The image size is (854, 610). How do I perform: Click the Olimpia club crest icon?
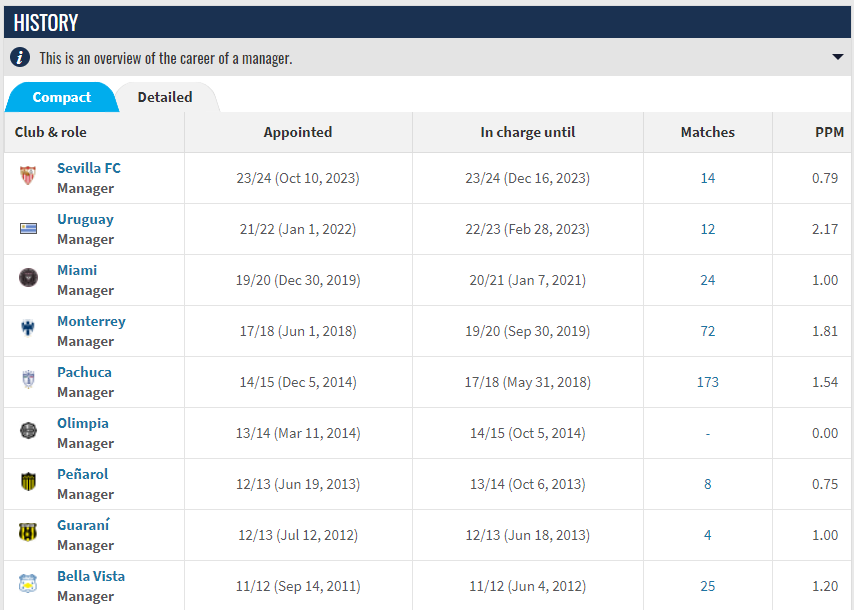[28, 432]
